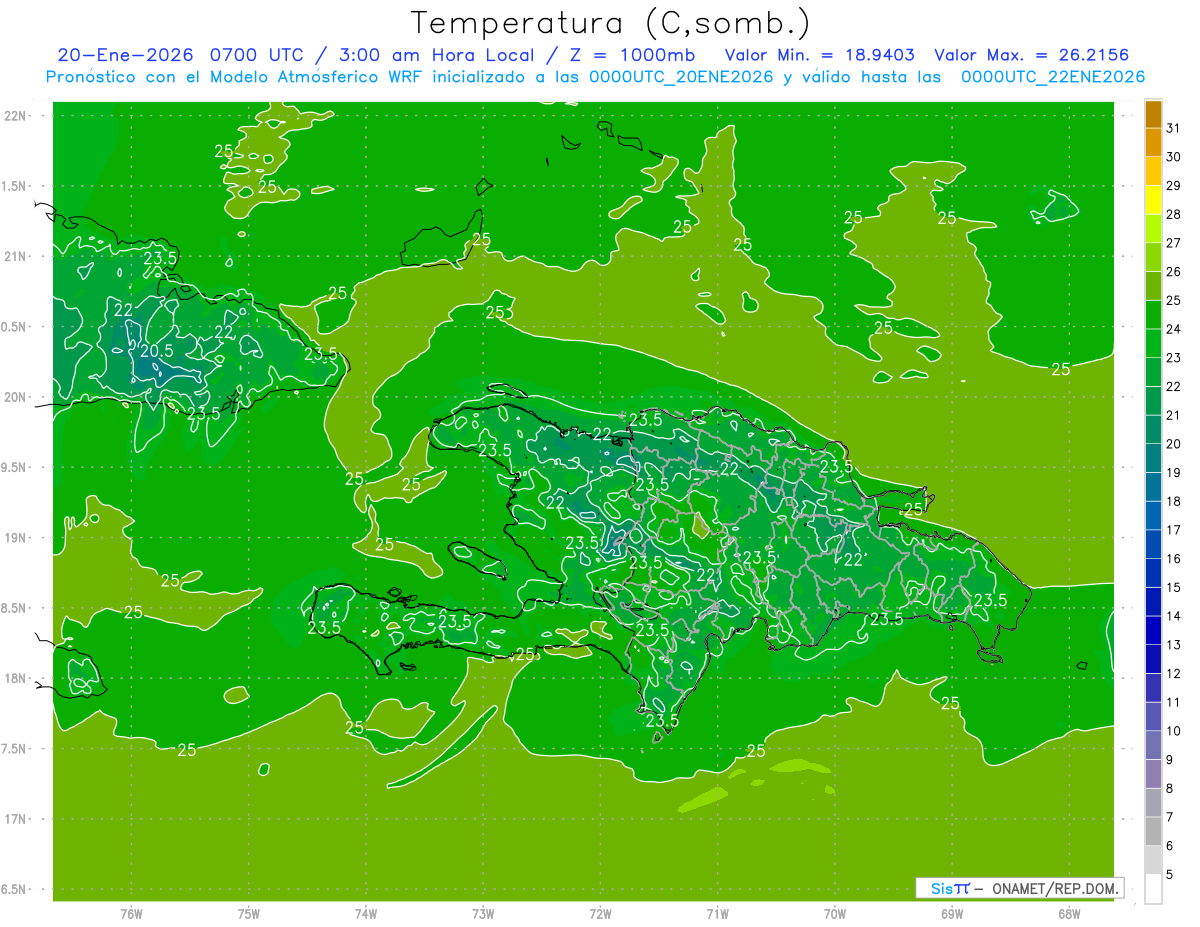This screenshot has height=927, width=1200.
Task: Click the "22N" latitude axis label
Action: 16,115
